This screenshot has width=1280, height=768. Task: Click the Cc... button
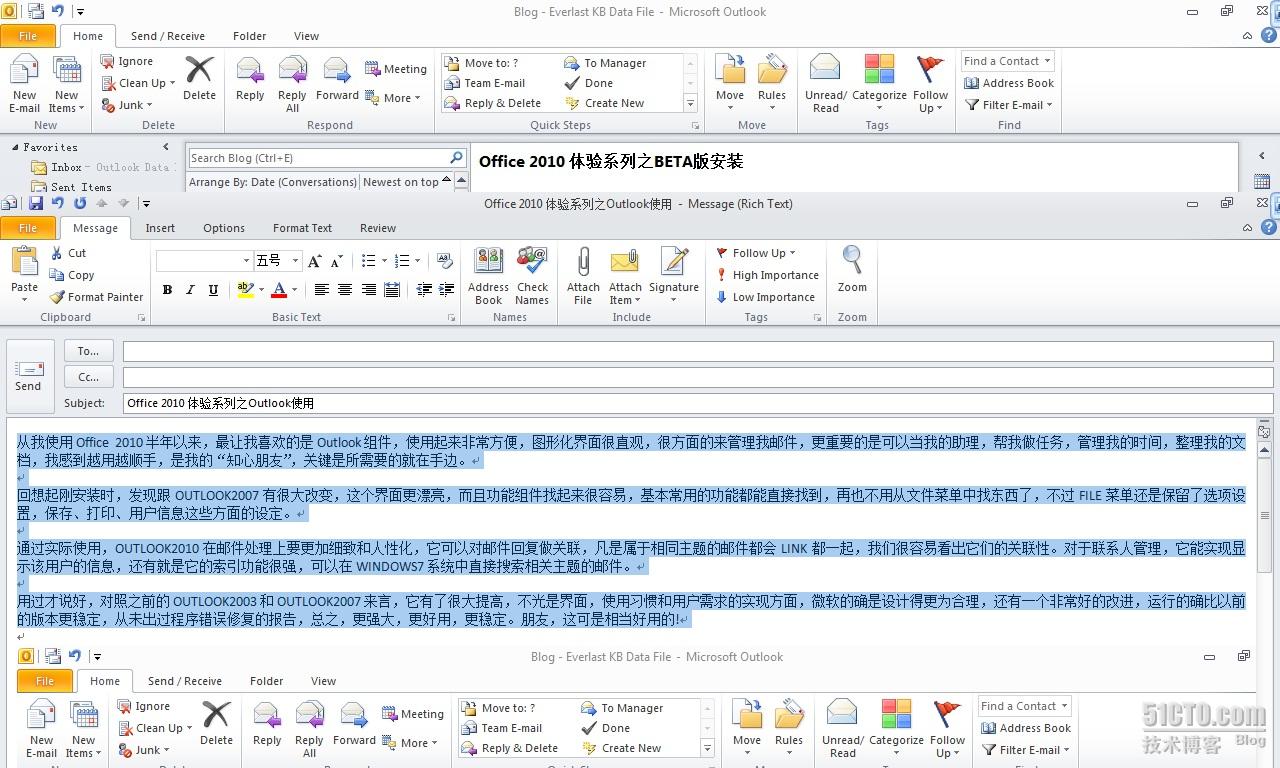click(88, 377)
